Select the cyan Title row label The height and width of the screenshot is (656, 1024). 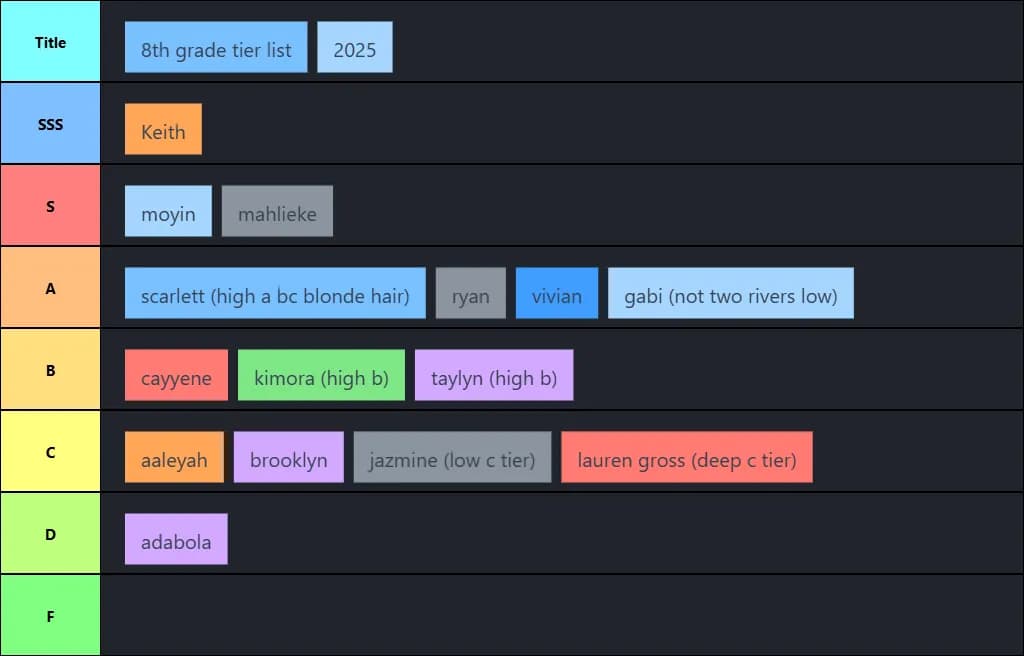(x=50, y=42)
